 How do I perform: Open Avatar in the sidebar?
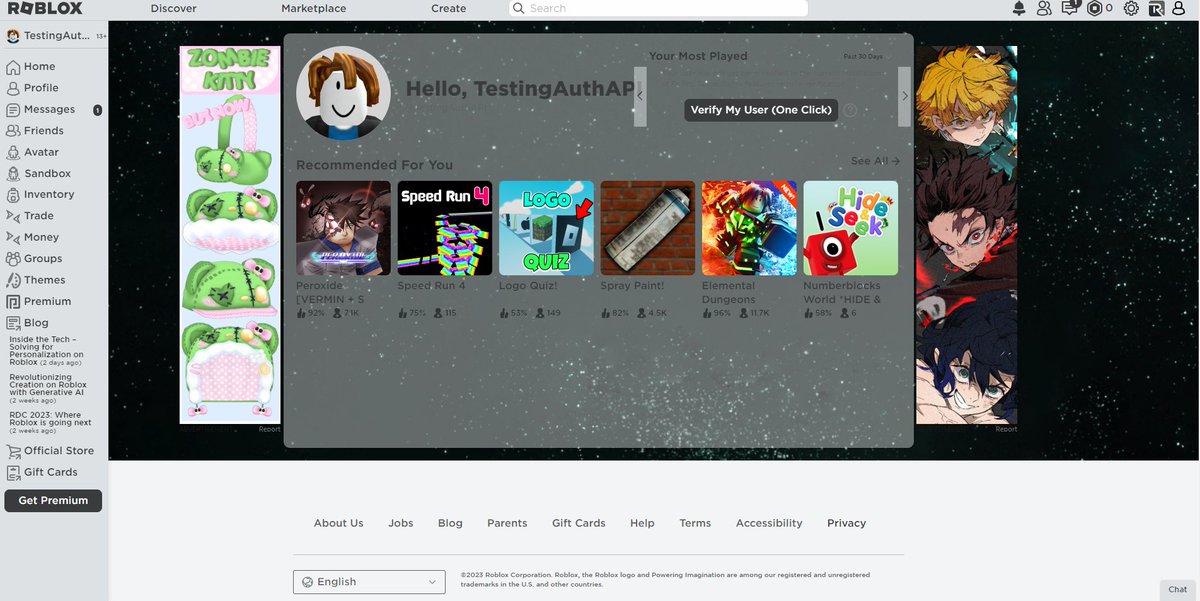(33, 152)
